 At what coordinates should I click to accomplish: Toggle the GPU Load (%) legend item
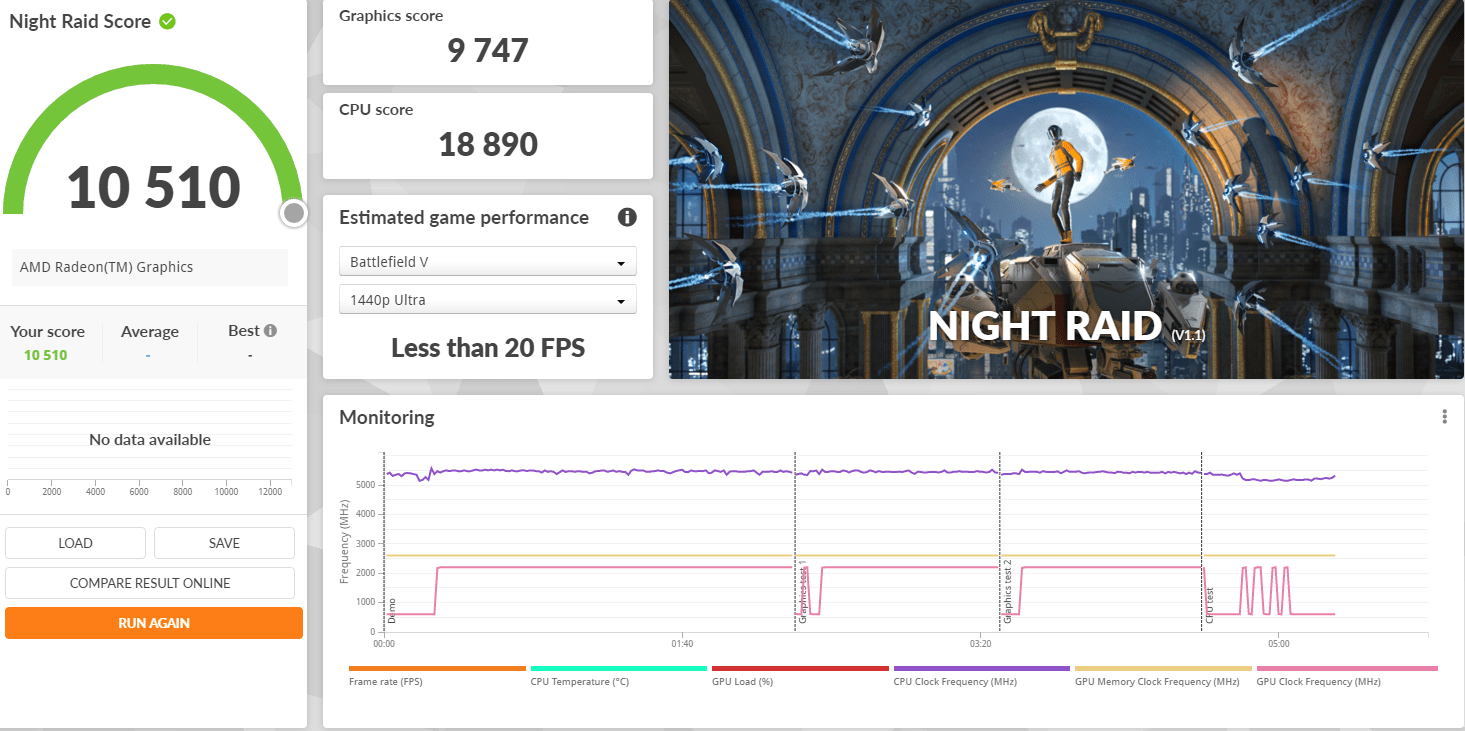800,675
